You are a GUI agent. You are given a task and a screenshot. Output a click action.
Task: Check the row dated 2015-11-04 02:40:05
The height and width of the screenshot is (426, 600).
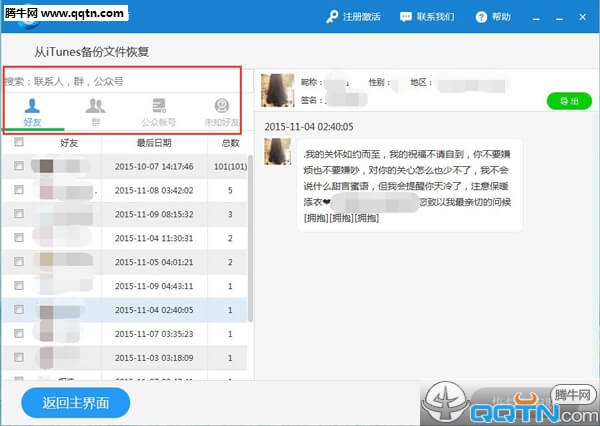point(19,309)
